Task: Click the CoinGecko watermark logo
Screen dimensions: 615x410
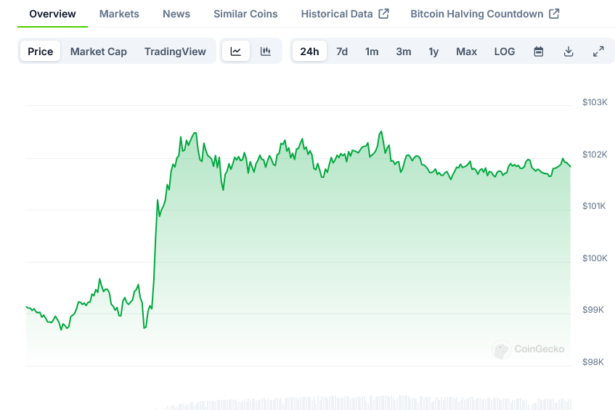Action: (529, 349)
